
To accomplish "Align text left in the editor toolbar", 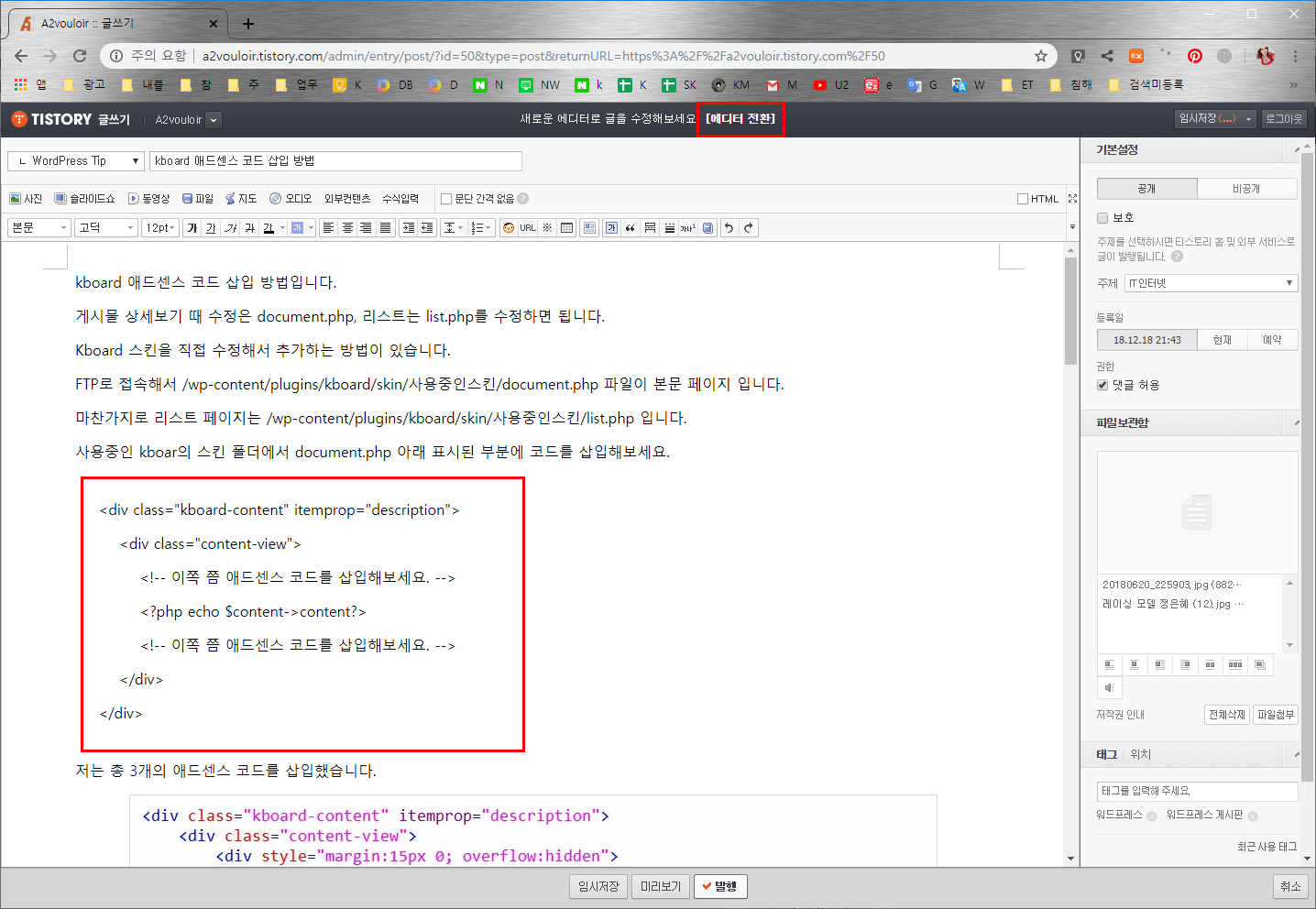I will (328, 228).
